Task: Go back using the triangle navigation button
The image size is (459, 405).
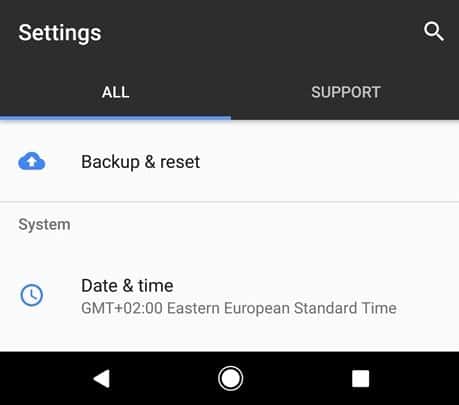Action: coord(102,379)
